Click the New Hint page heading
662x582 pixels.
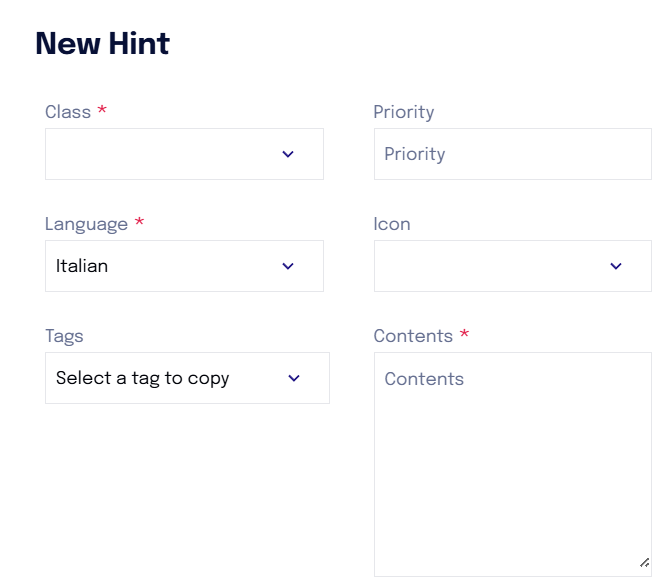(103, 43)
